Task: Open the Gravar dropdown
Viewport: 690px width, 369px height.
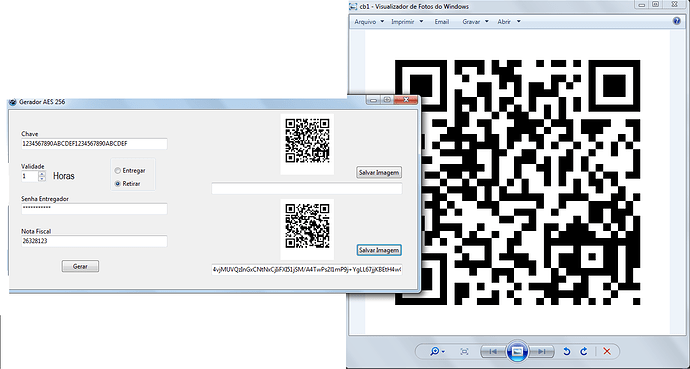Action: click(475, 22)
